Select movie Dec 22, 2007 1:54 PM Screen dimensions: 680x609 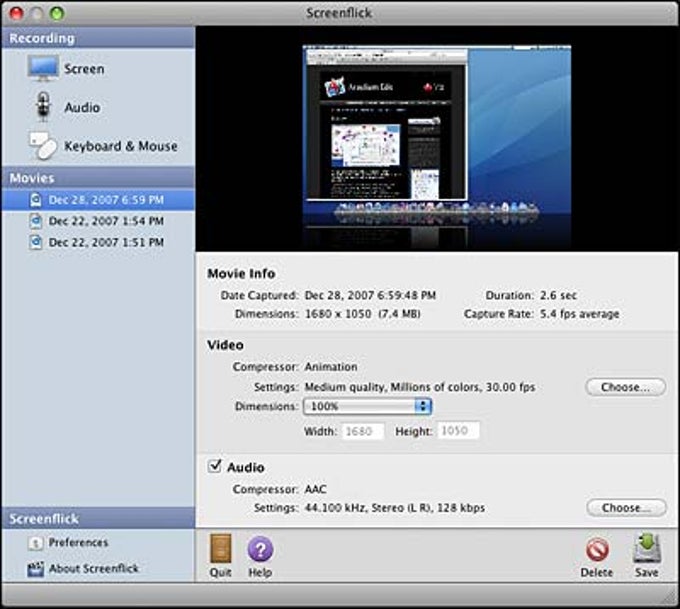coord(98,221)
